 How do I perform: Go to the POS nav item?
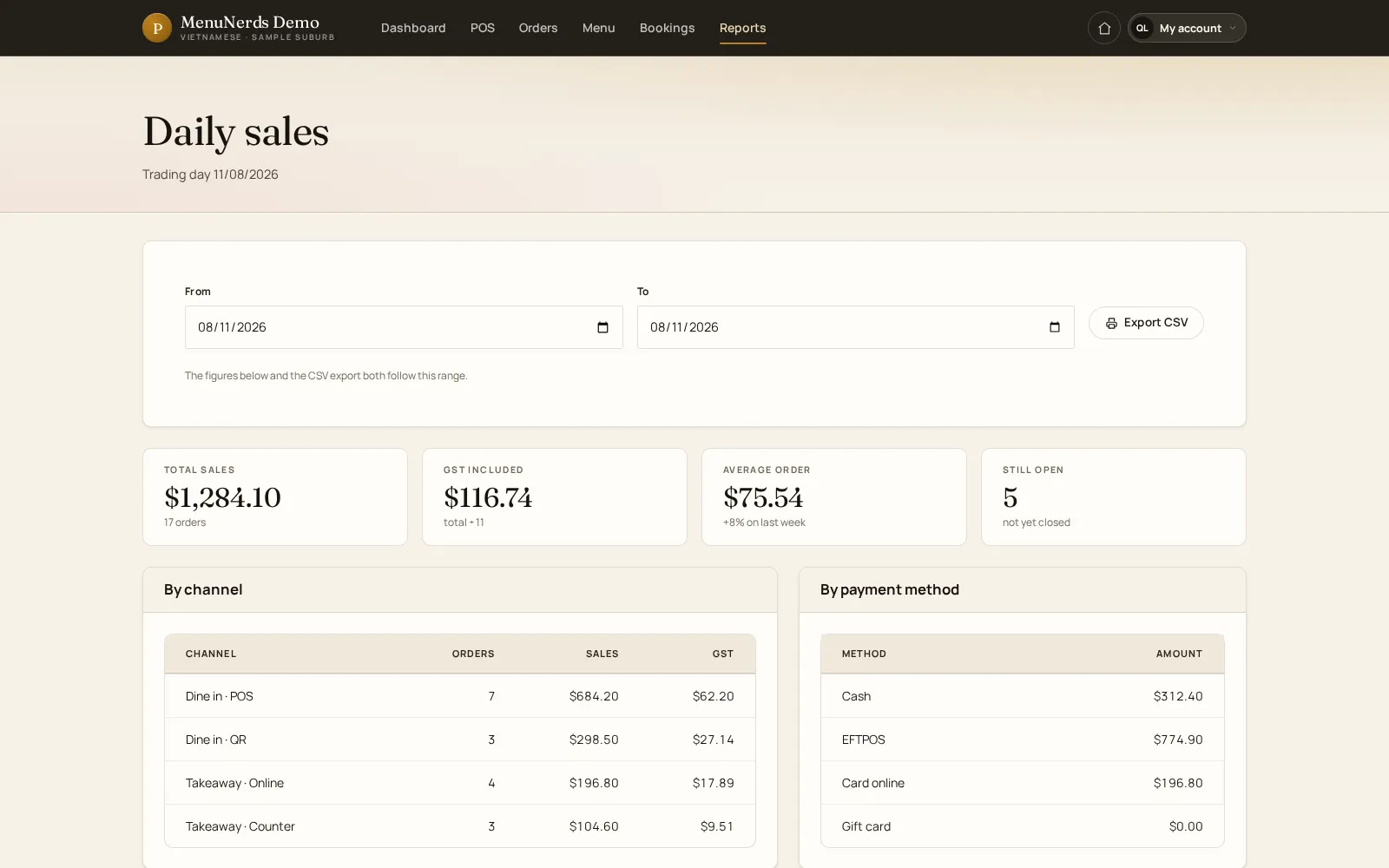click(483, 28)
